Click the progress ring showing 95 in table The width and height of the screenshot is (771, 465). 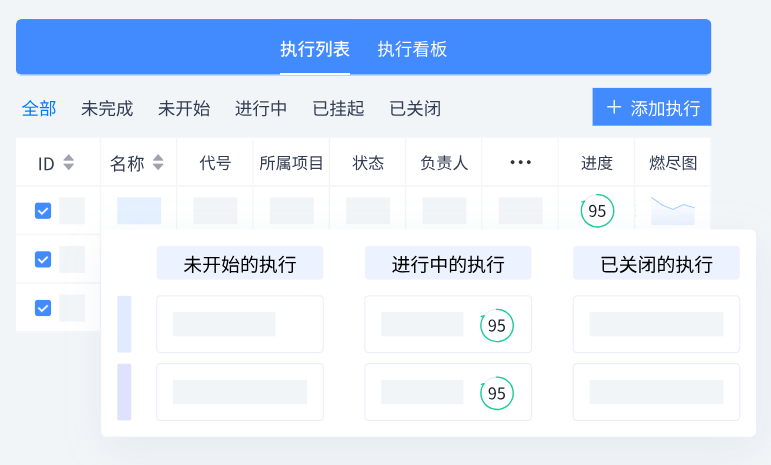(597, 211)
